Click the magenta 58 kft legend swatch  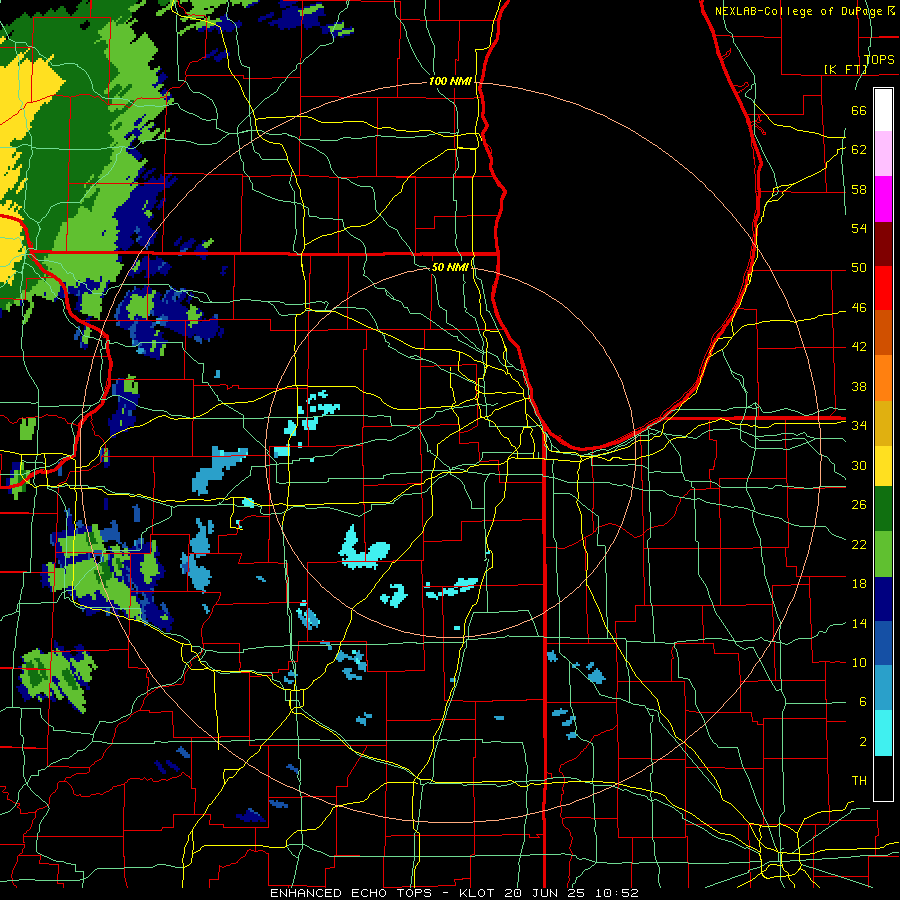[x=883, y=199]
